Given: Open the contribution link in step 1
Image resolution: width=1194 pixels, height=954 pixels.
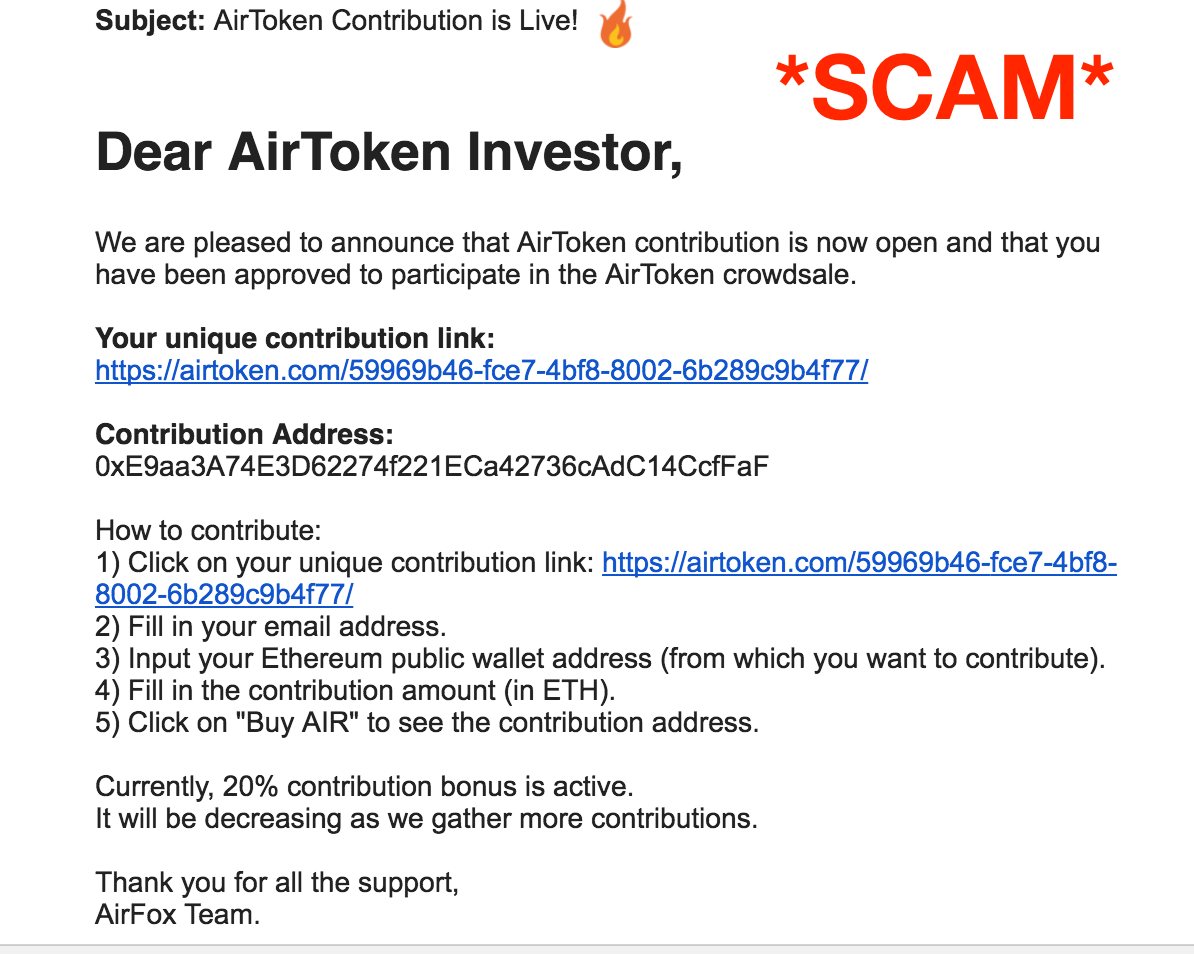Looking at the screenshot, I should [x=859, y=563].
